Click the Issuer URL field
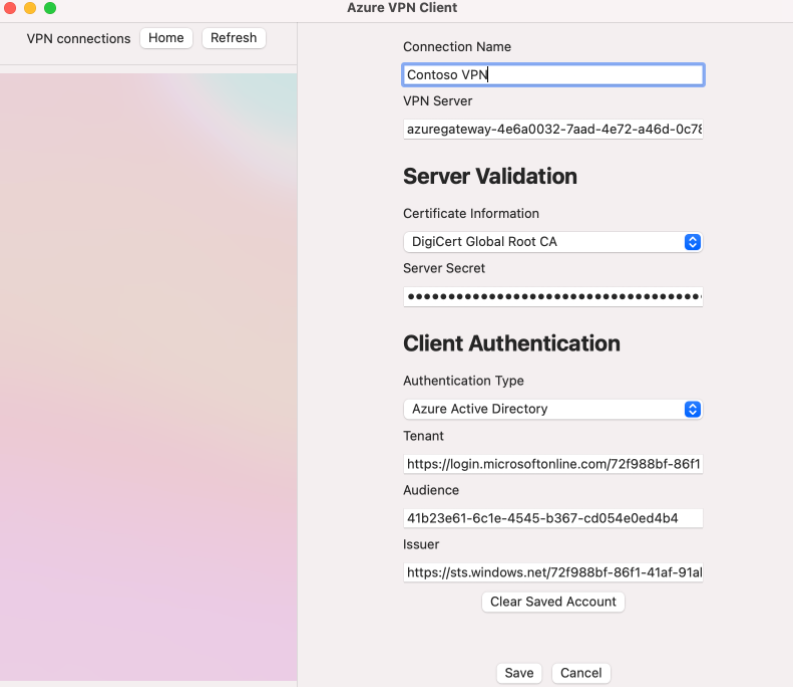Viewport: 793px width, 687px height. [553, 573]
